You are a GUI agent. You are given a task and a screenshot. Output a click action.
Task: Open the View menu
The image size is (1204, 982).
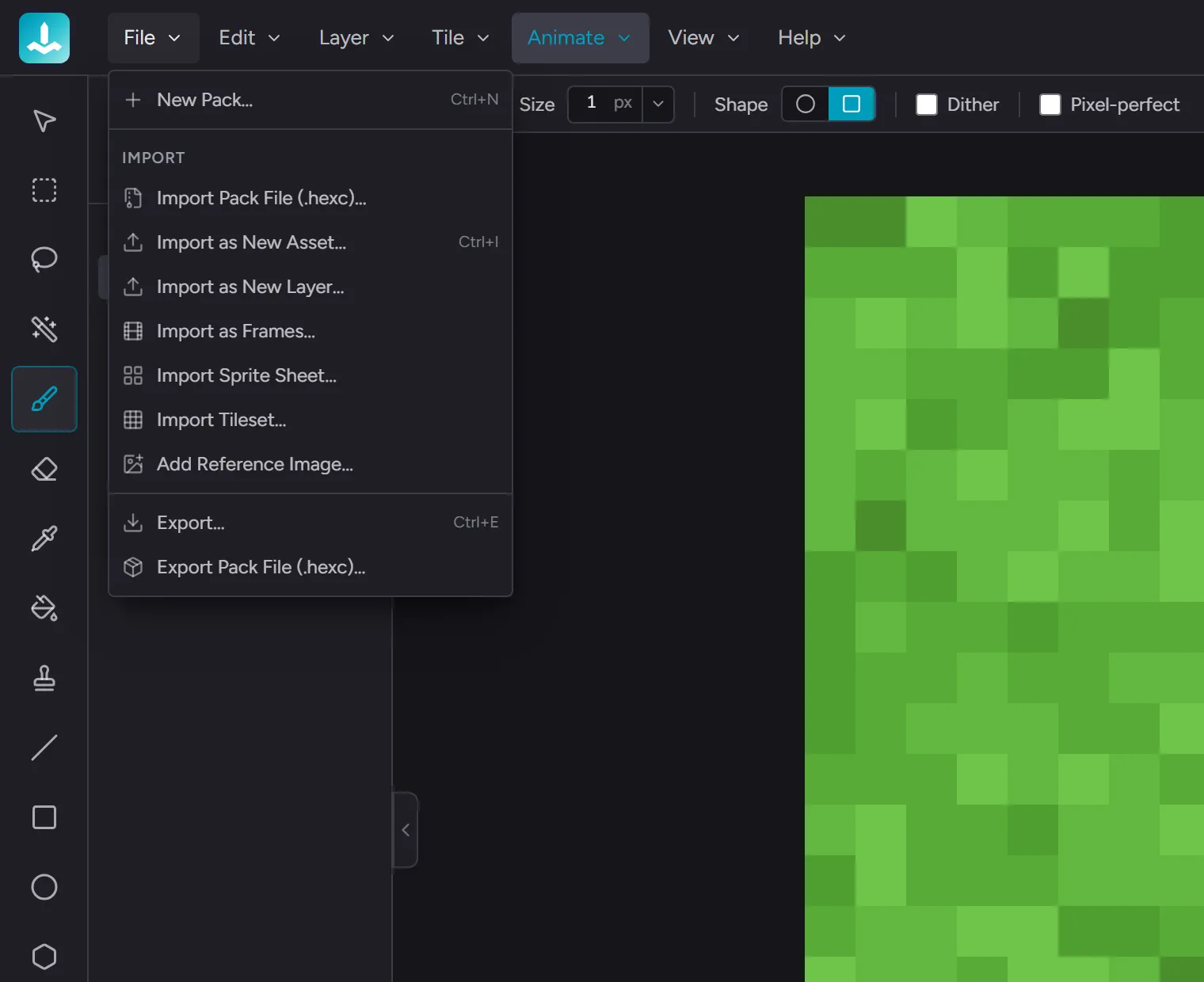click(x=703, y=38)
